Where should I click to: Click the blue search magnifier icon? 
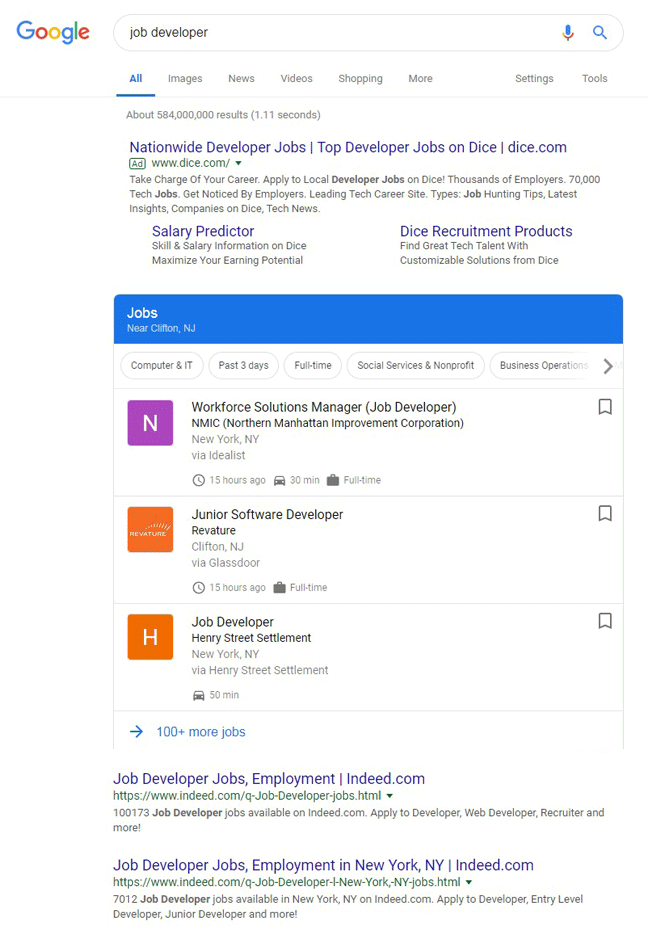(x=600, y=32)
